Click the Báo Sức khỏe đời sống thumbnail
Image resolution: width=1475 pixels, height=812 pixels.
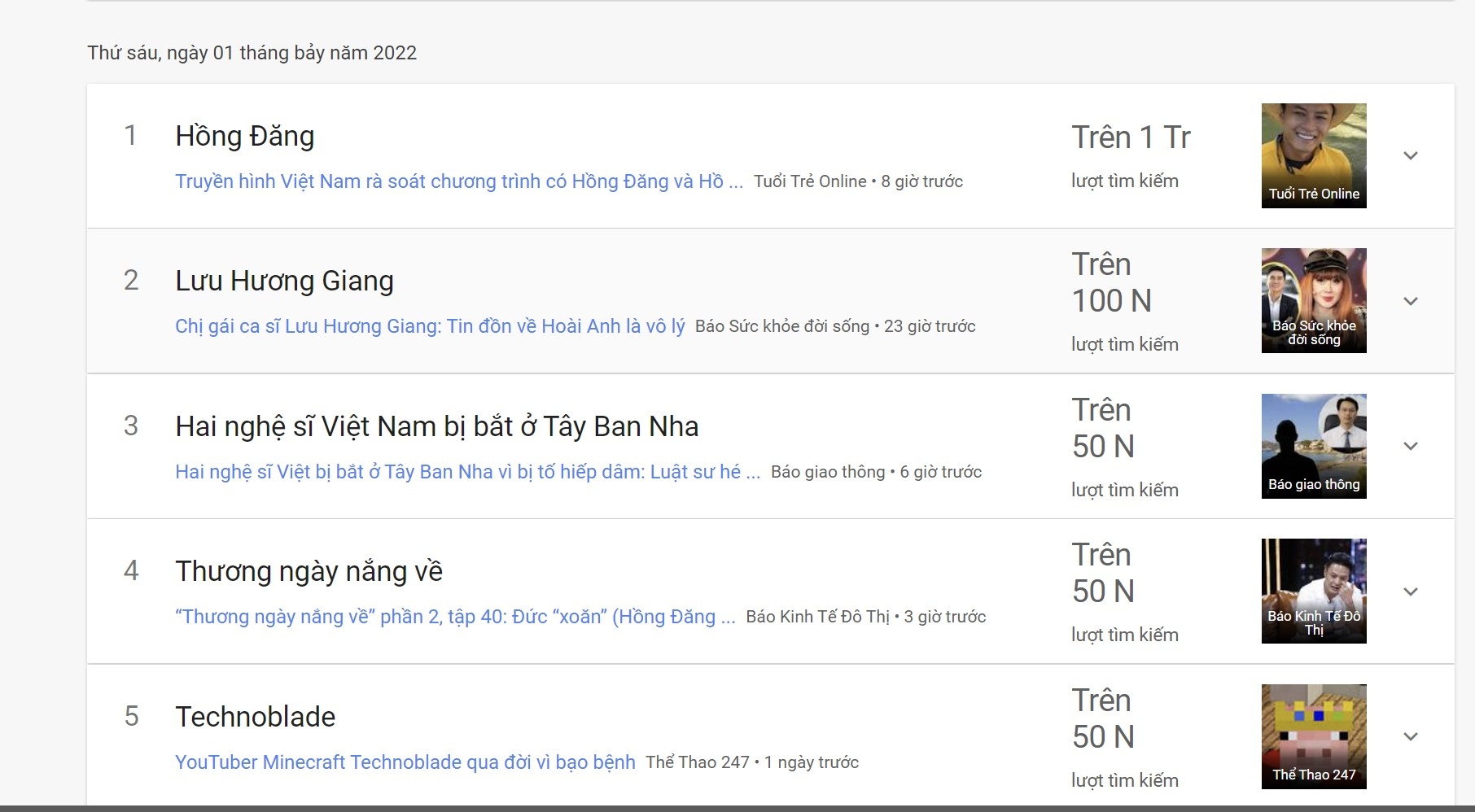[1313, 300]
